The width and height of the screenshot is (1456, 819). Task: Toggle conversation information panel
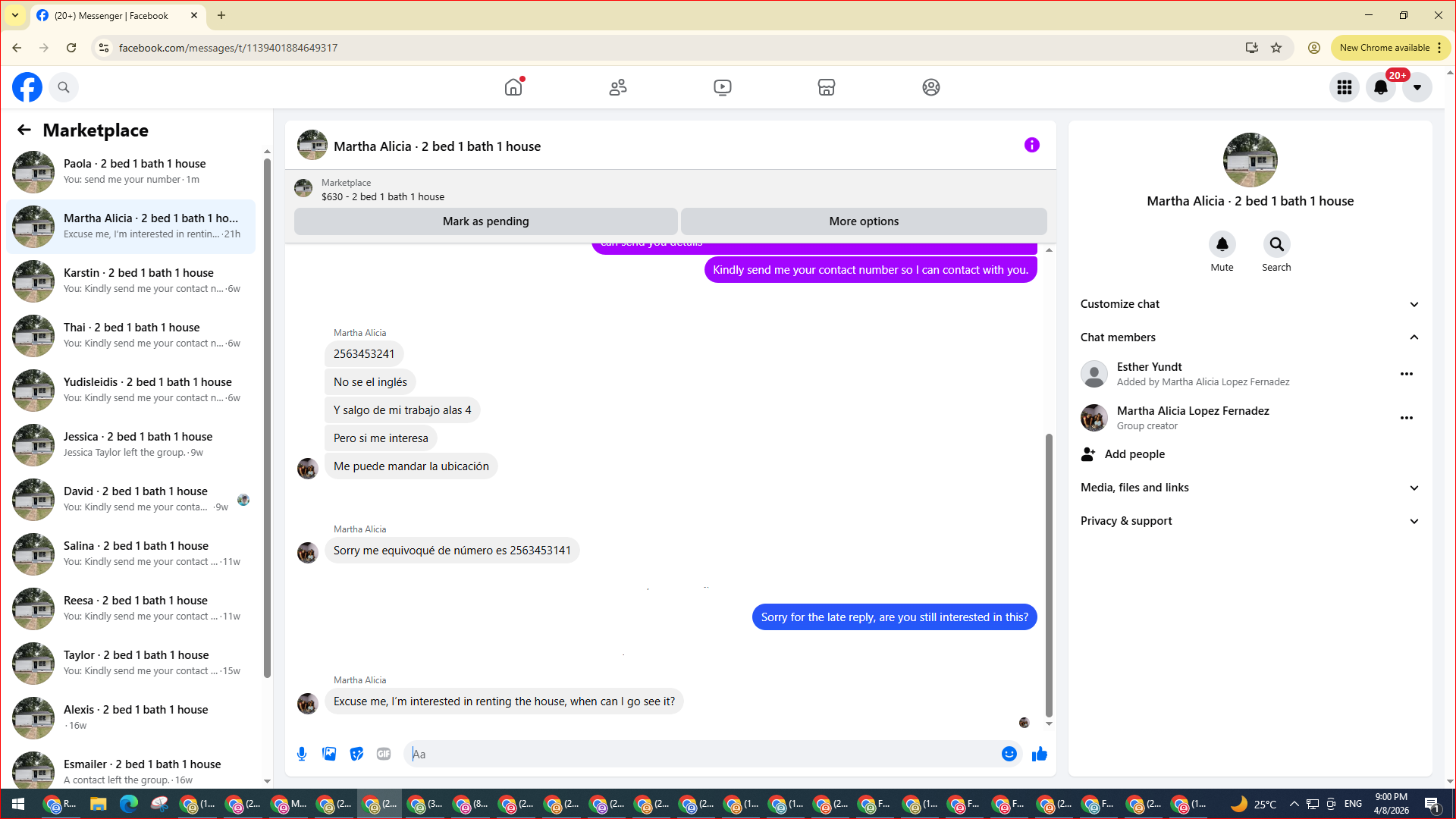click(x=1031, y=145)
